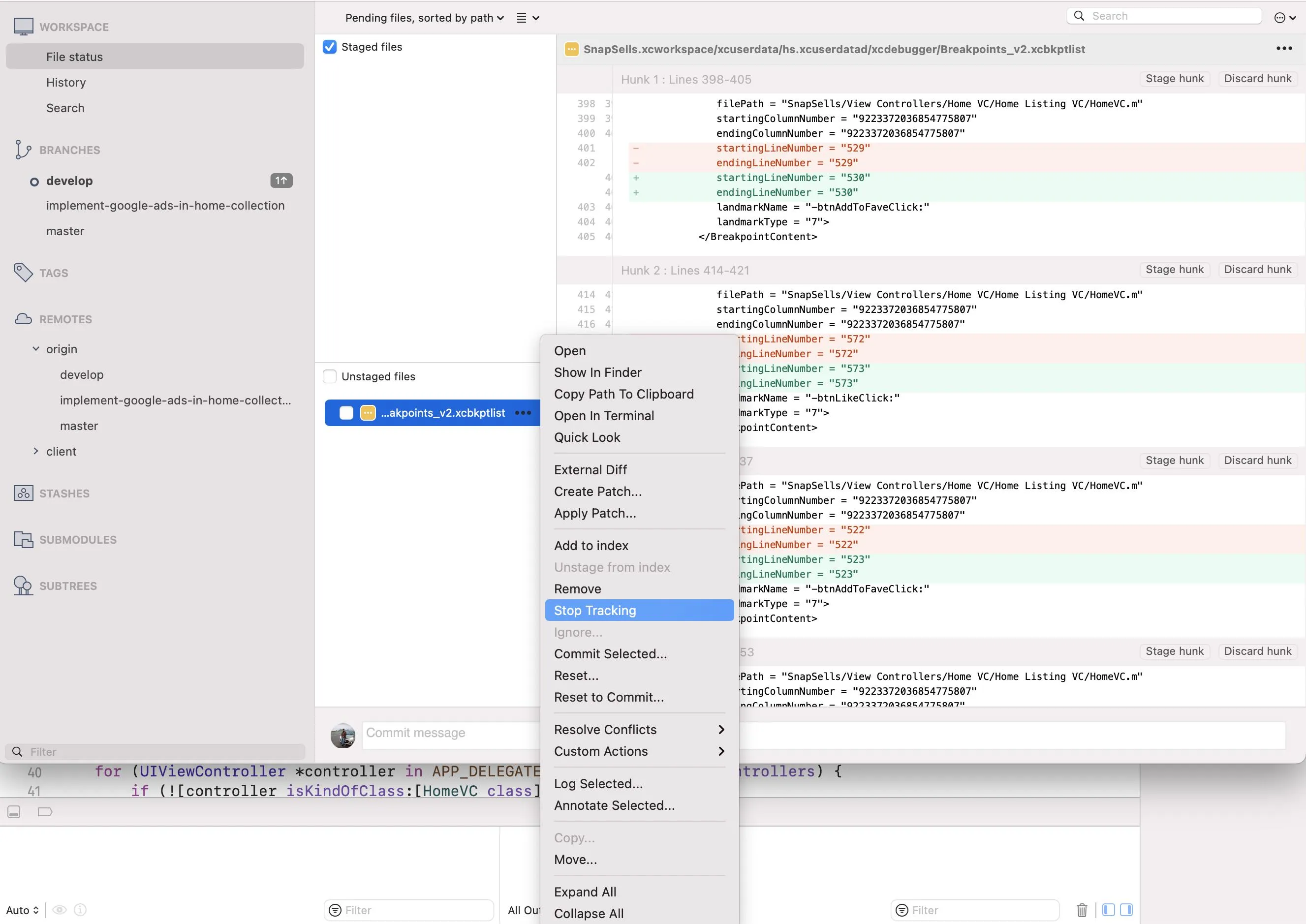Viewport: 1306px width, 924px height.
Task: Click the Subtrees sidebar icon
Action: click(x=23, y=585)
